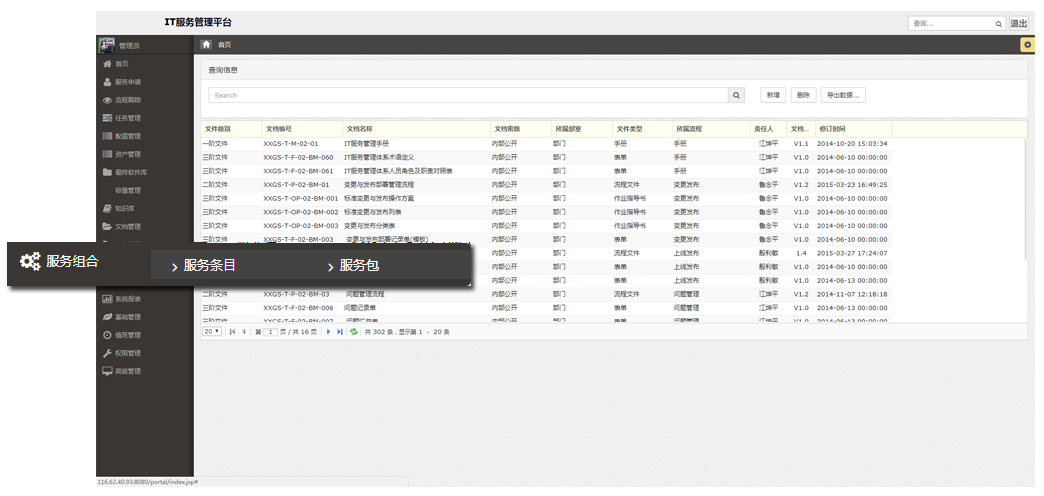
Task: Click the magnifier icon beside the Search field
Action: [x=737, y=95]
